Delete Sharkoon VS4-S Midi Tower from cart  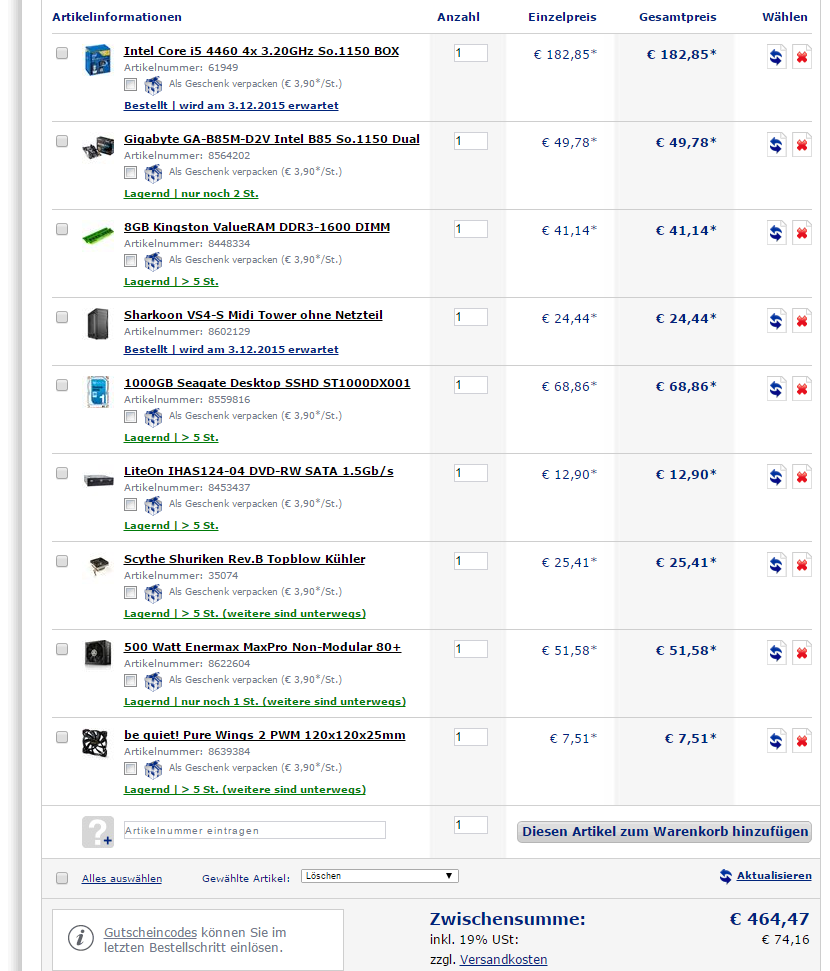(x=802, y=321)
